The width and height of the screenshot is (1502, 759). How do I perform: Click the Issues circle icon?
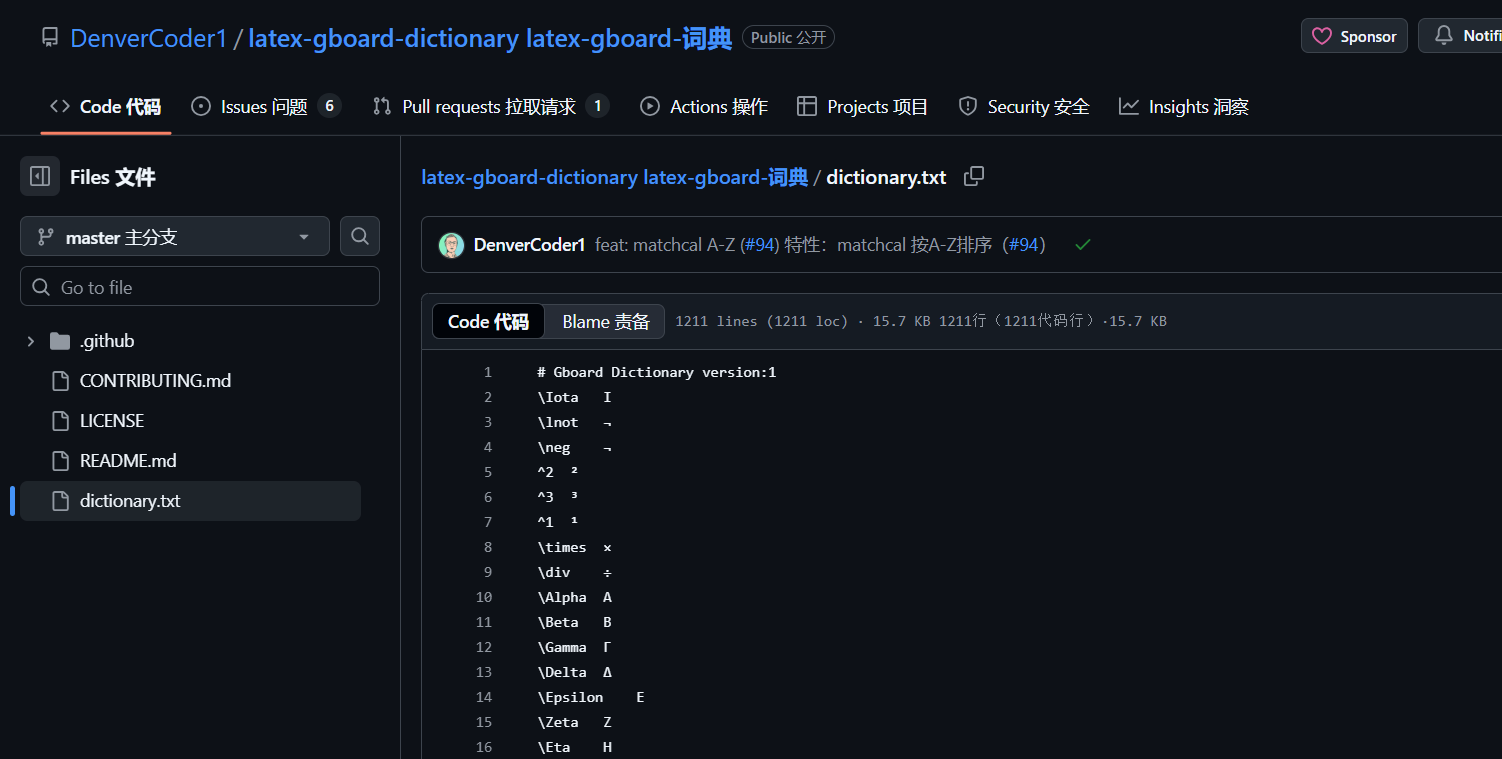201,106
